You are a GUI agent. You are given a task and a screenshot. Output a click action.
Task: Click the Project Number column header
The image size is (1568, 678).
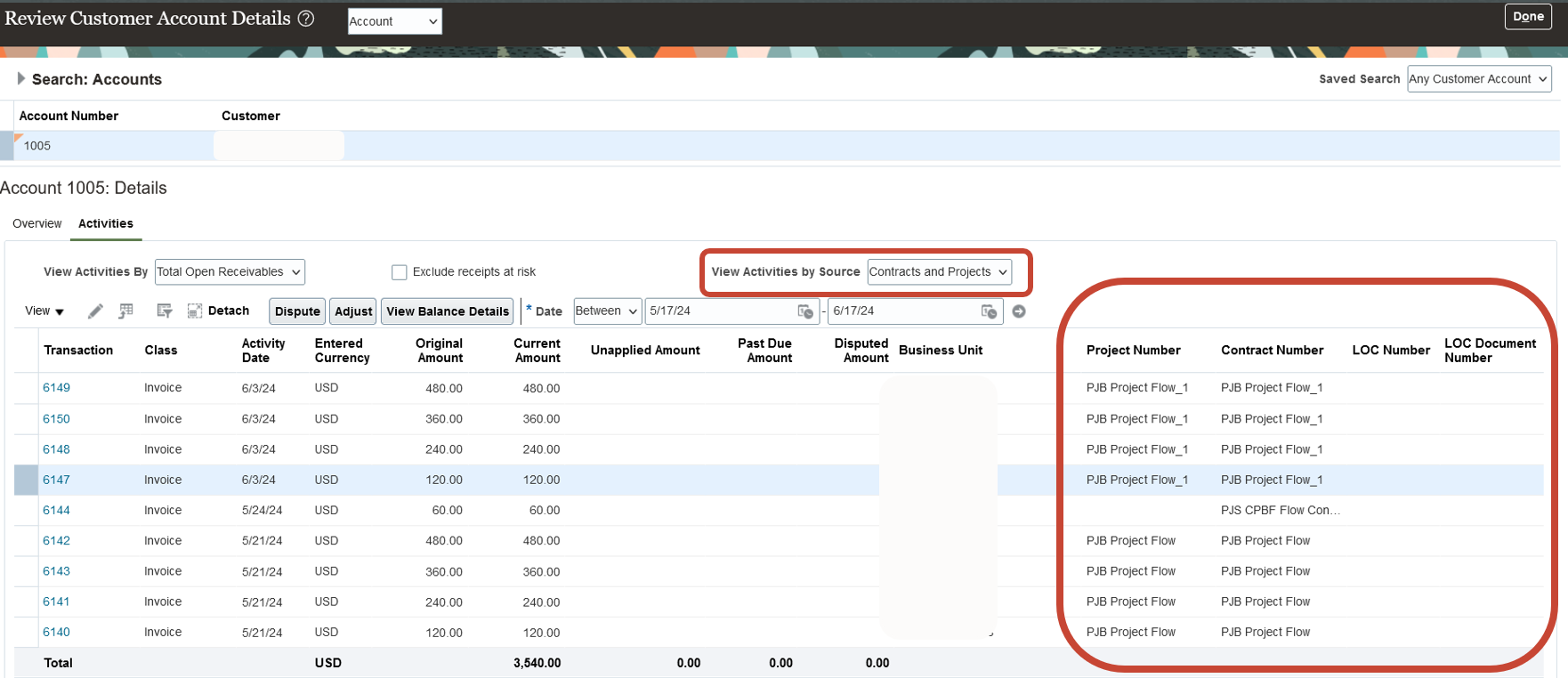point(1133,351)
